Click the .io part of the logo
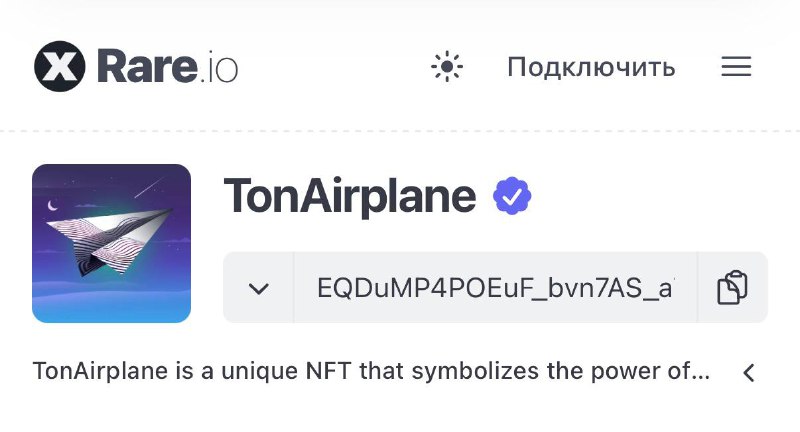Screen dimensions: 800x432 click(219, 68)
